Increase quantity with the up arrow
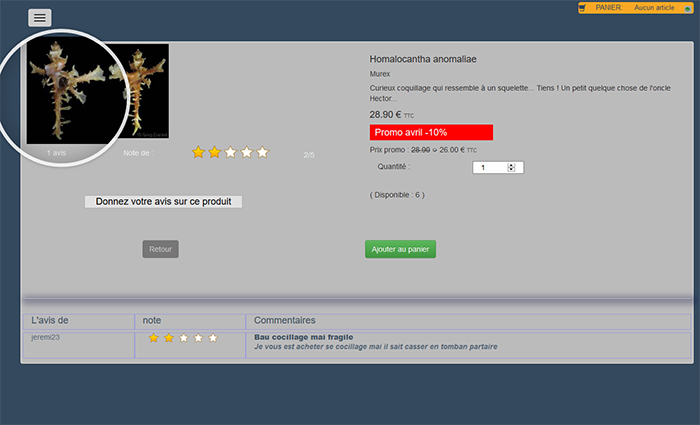Viewport: 700px width, 425px height. [x=511, y=165]
